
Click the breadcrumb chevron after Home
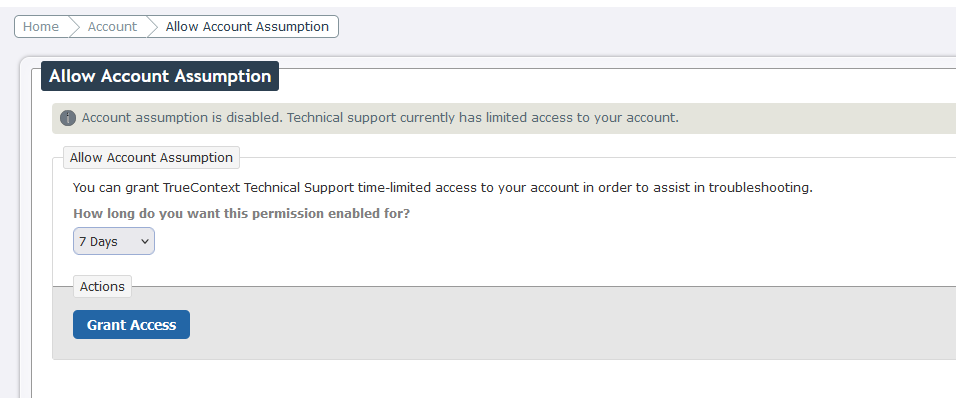pyautogui.click(x=74, y=27)
